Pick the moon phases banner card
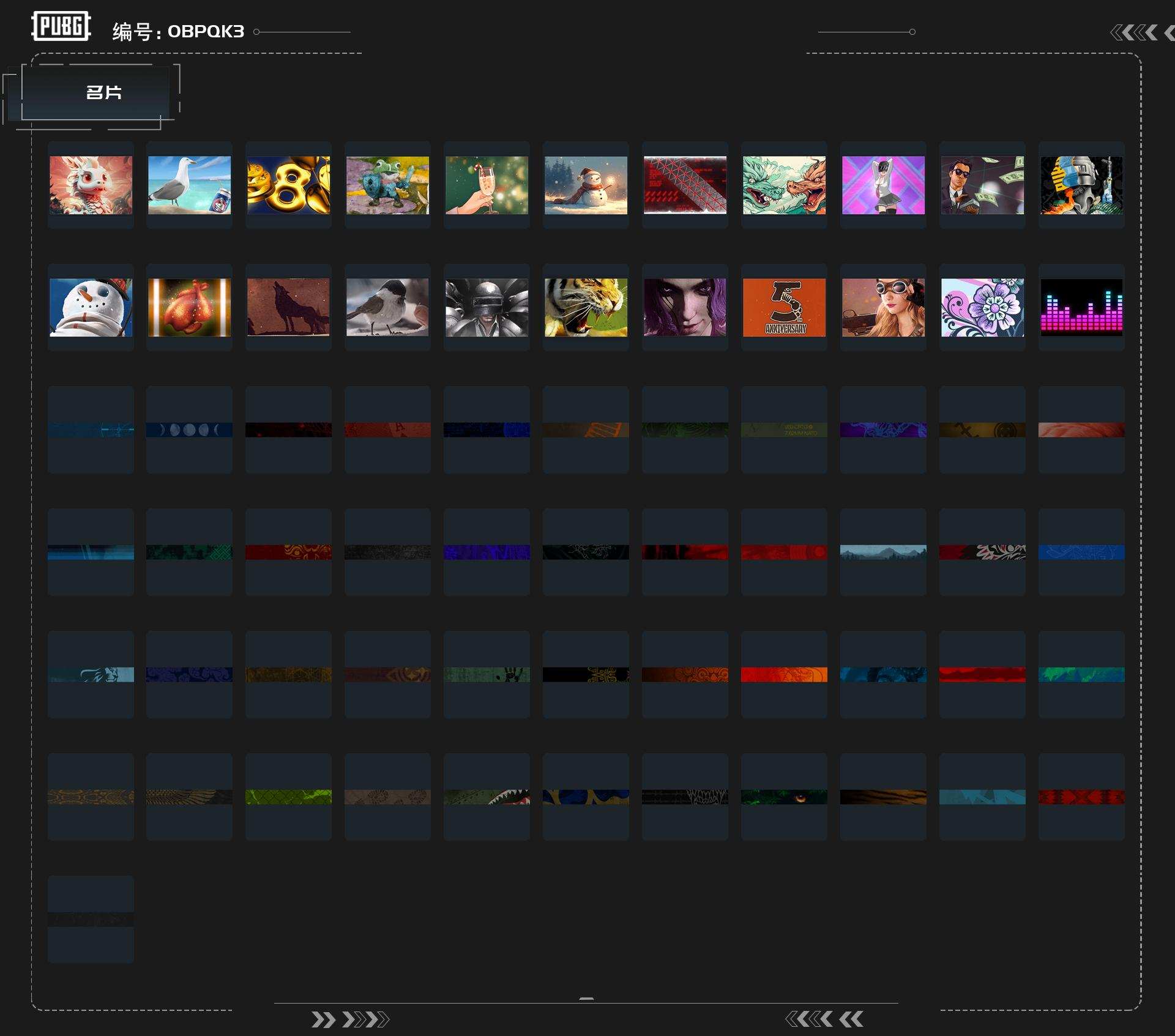Viewport: 1175px width, 1036px height. pyautogui.click(x=190, y=430)
